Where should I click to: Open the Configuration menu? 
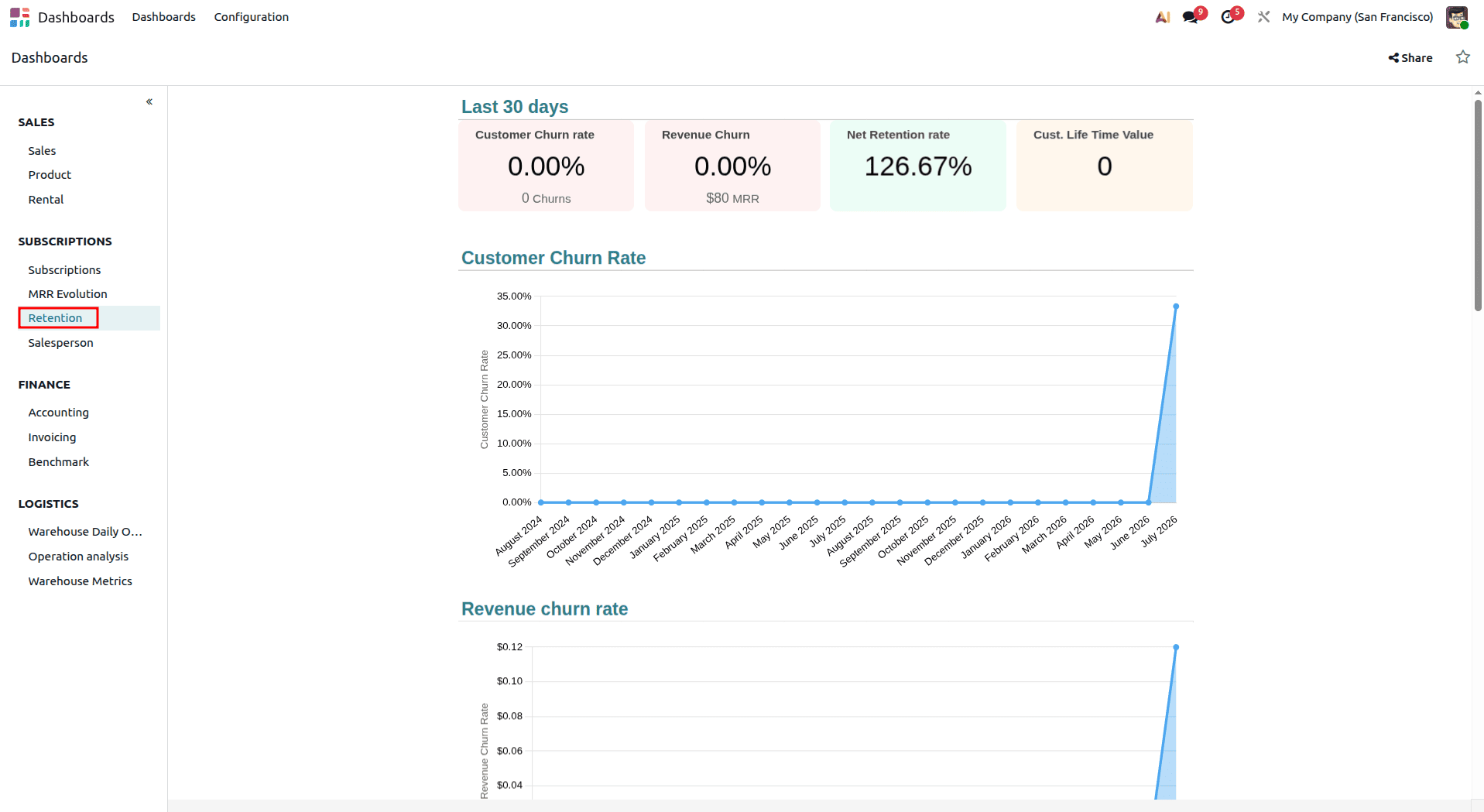click(x=251, y=17)
